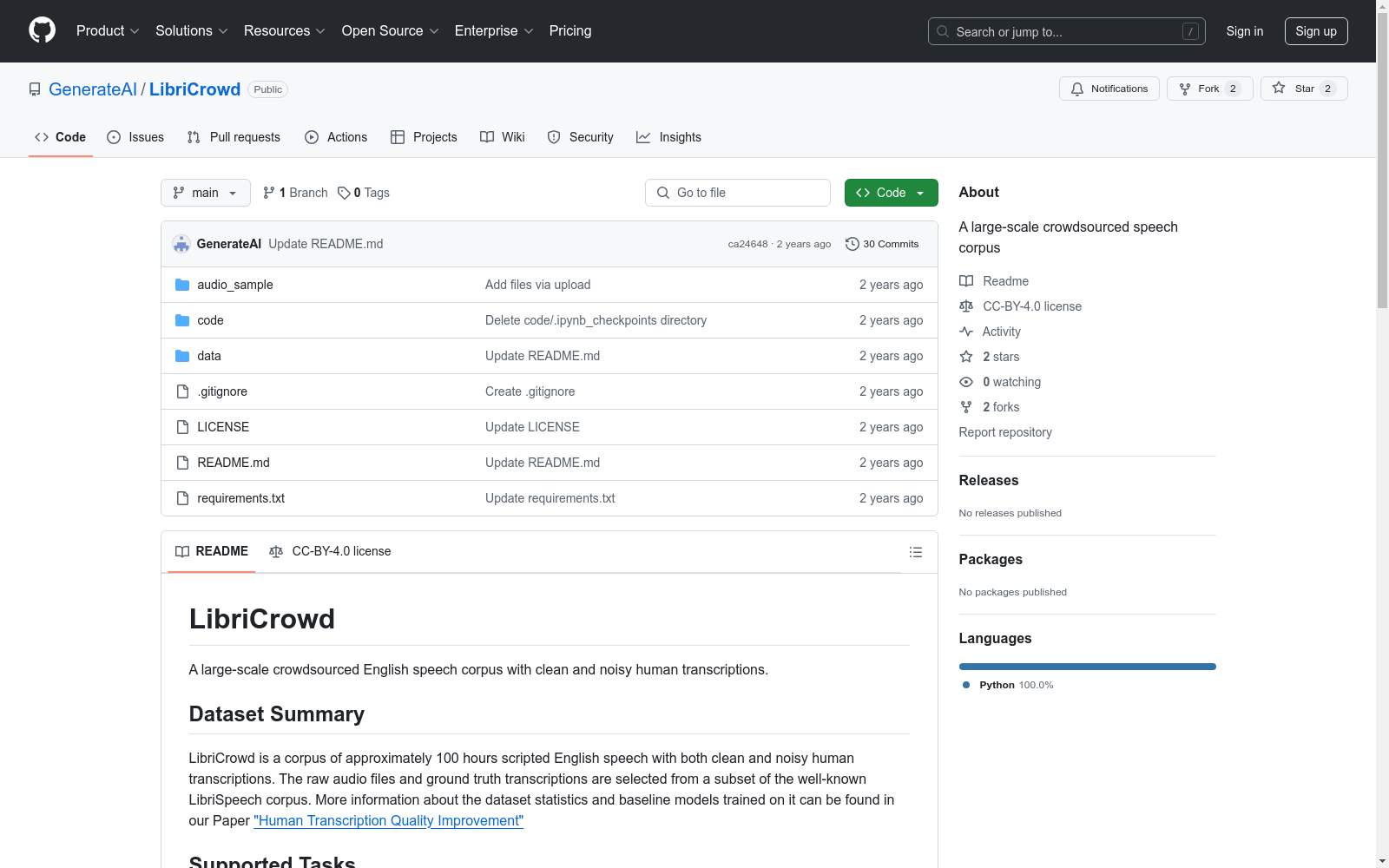
Task: Switch to the Pull requests tab
Action: 234,137
